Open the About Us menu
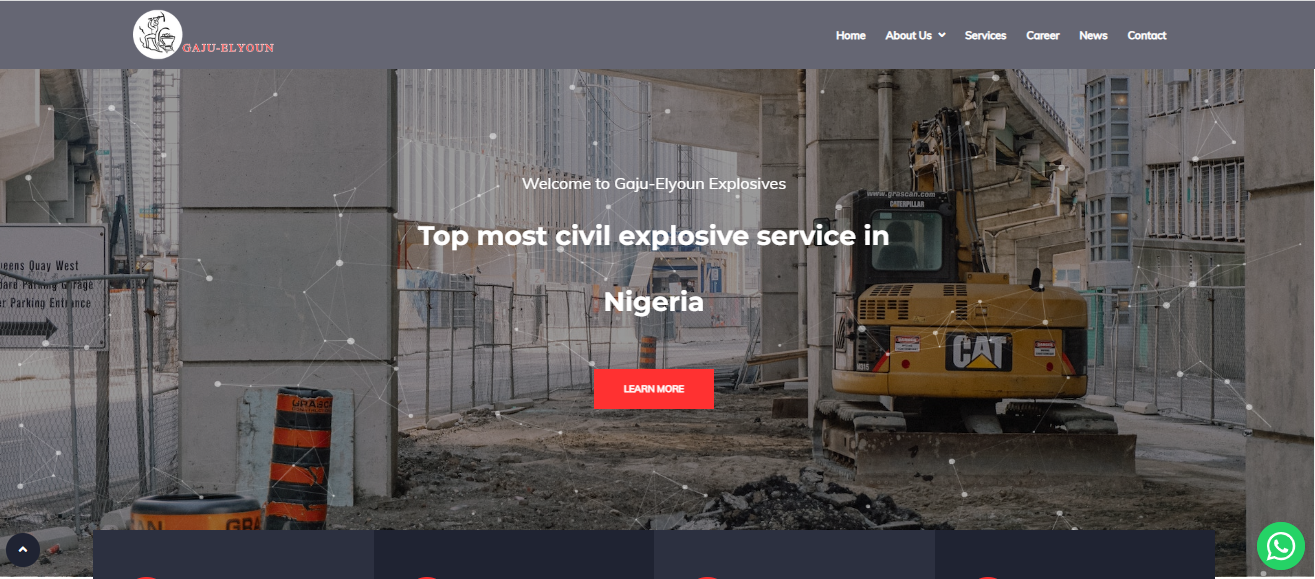The height and width of the screenshot is (579, 1315). coord(908,35)
